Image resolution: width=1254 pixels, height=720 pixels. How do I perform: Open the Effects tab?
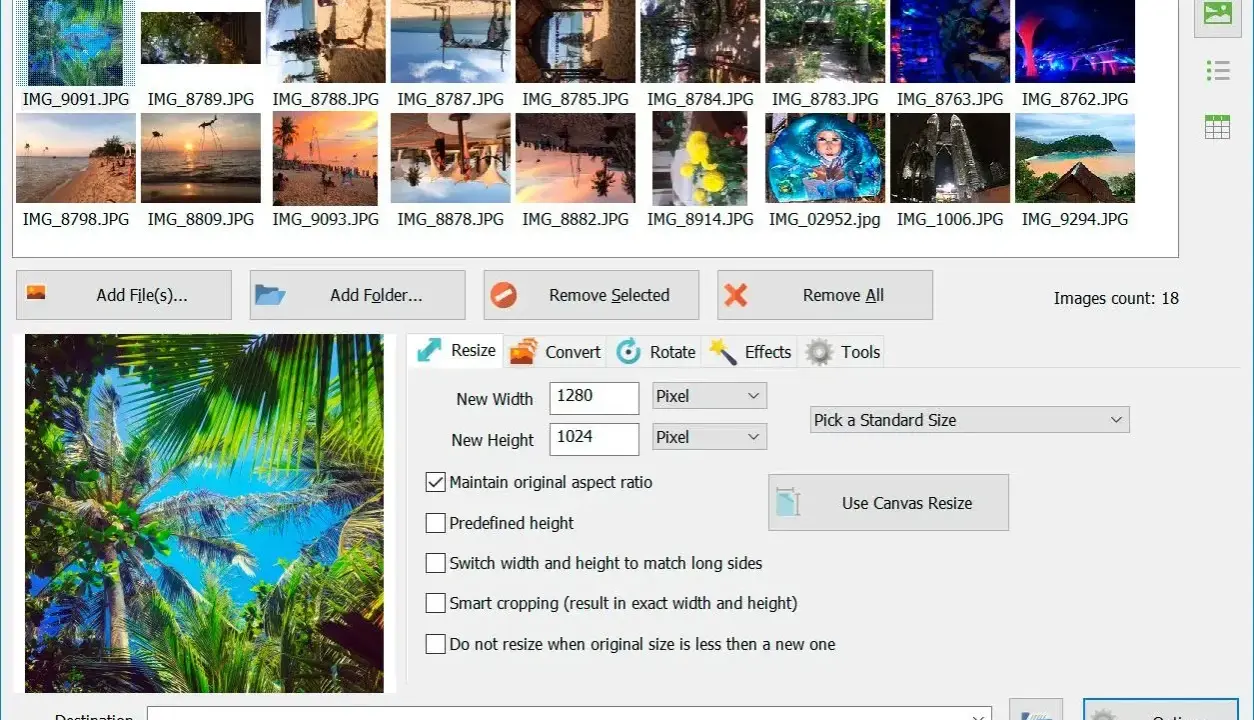(x=750, y=351)
